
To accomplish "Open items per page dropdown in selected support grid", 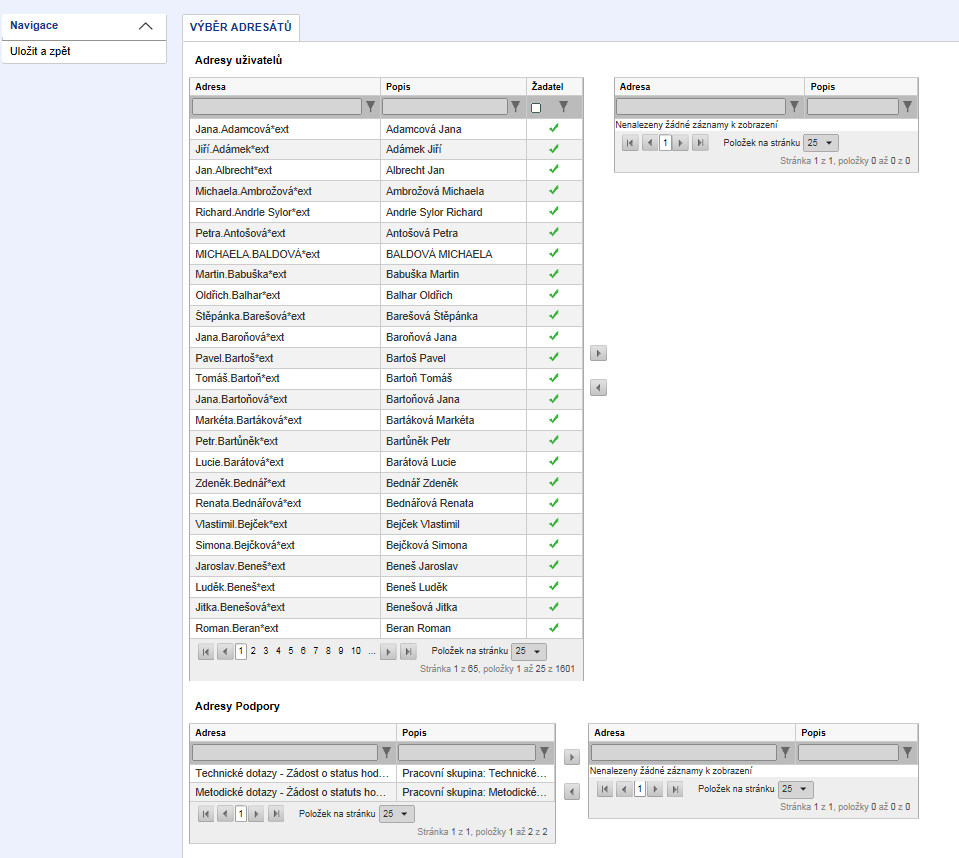I will pos(796,790).
